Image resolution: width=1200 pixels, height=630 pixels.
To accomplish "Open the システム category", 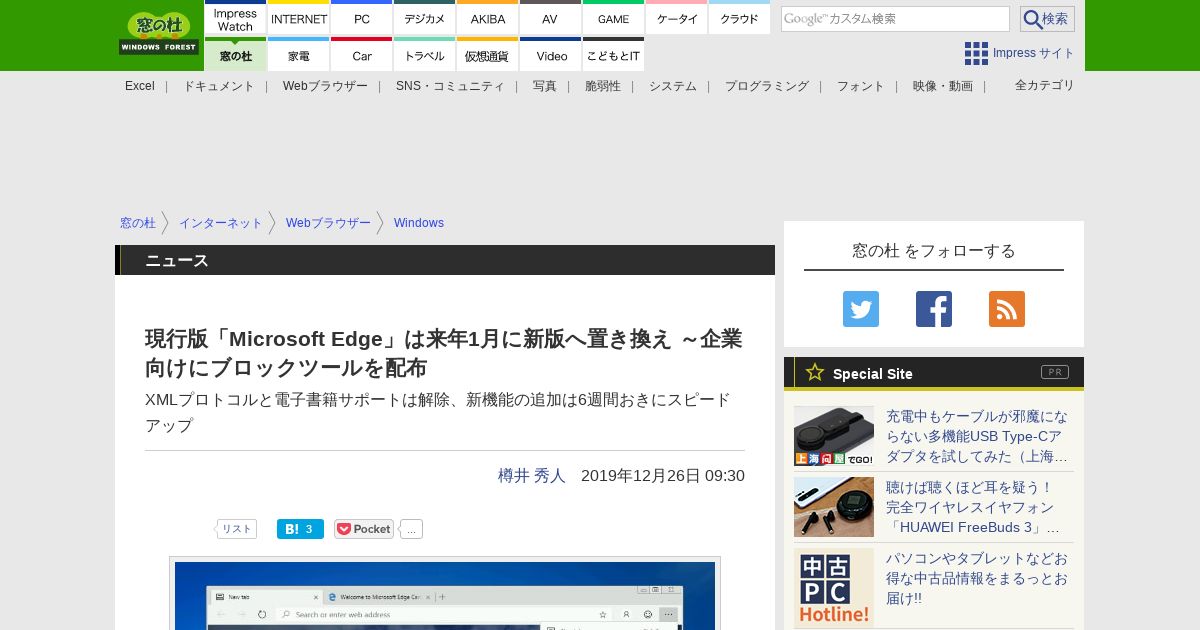I will pos(673,86).
